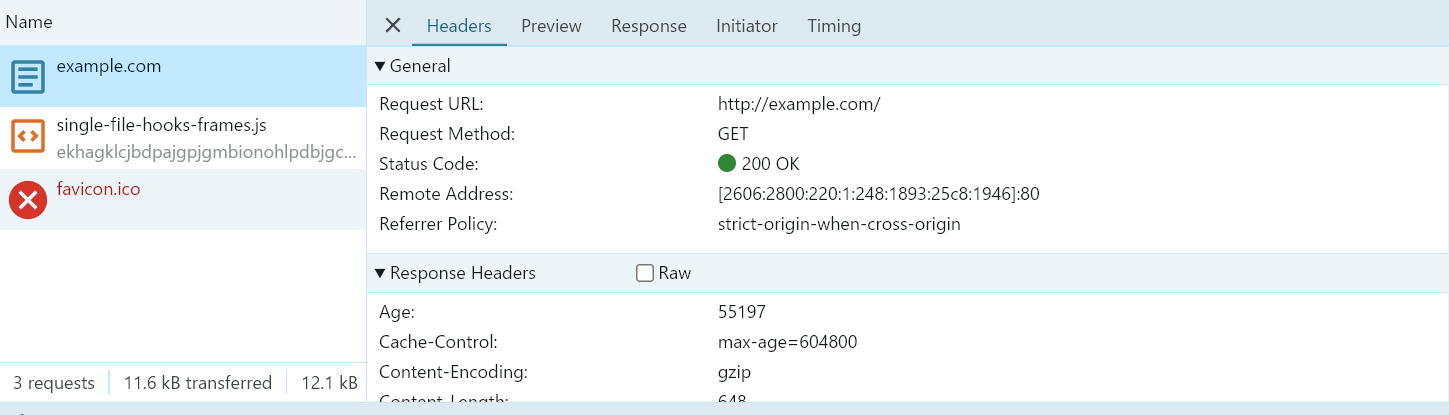The height and width of the screenshot is (415, 1449).
Task: Click the red error icon for favicon.ico
Action: click(x=28, y=199)
